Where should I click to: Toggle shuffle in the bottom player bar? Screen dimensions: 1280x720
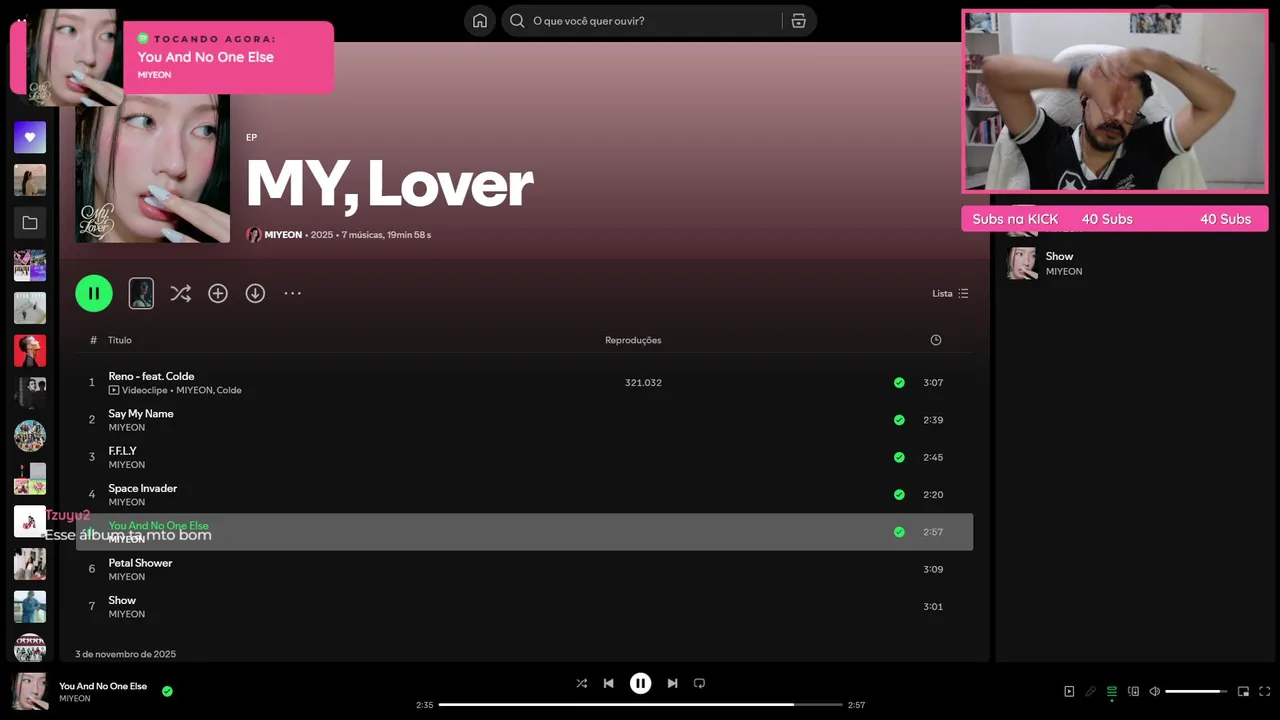coord(582,683)
